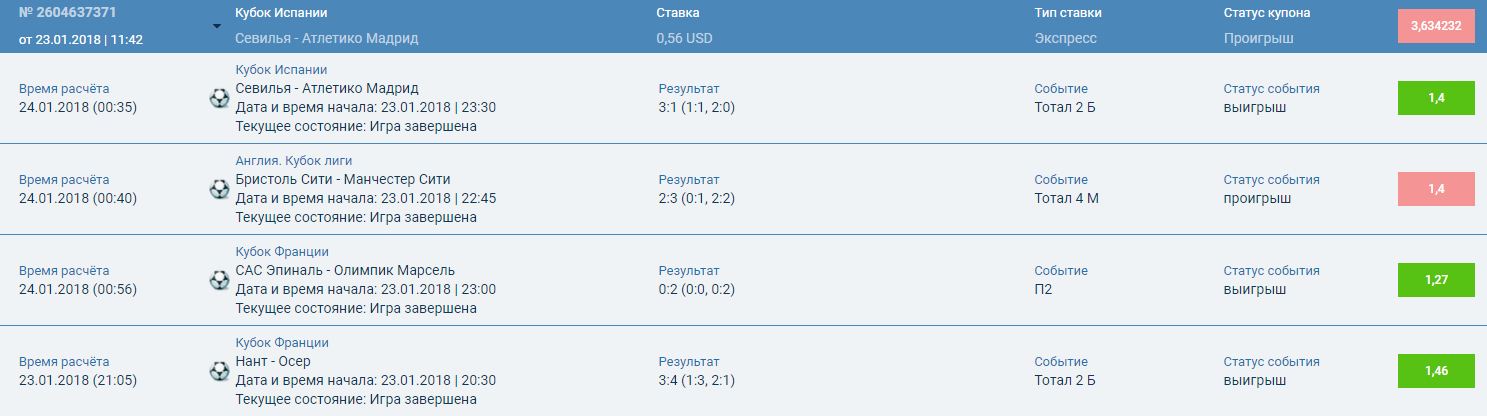Viewport: 1487px width, 416px height.
Task: Click the soccer ball icon beside Бристоль Сити match
Action: (219, 189)
